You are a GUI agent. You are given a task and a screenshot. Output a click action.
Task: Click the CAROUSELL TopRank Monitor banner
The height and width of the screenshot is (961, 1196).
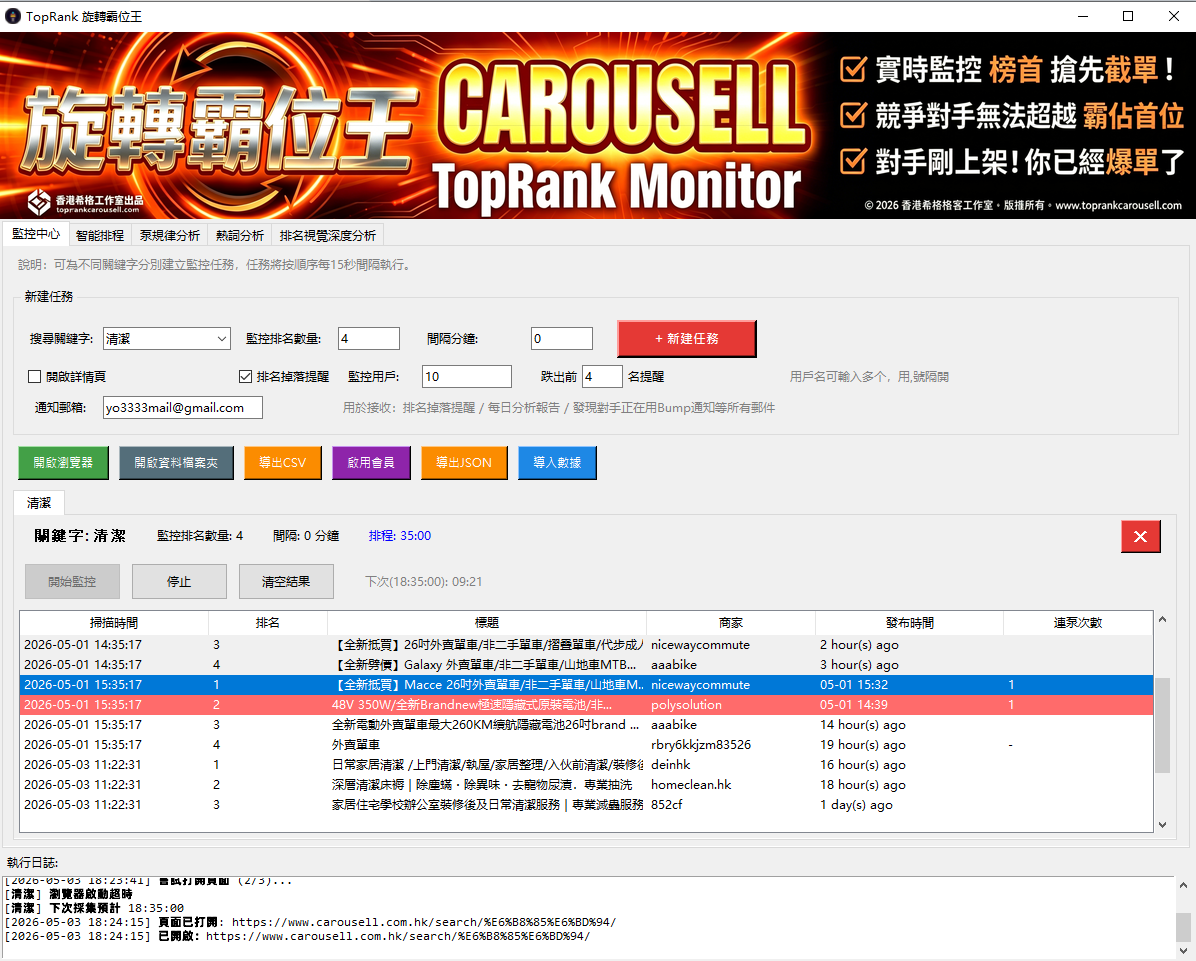pos(598,125)
